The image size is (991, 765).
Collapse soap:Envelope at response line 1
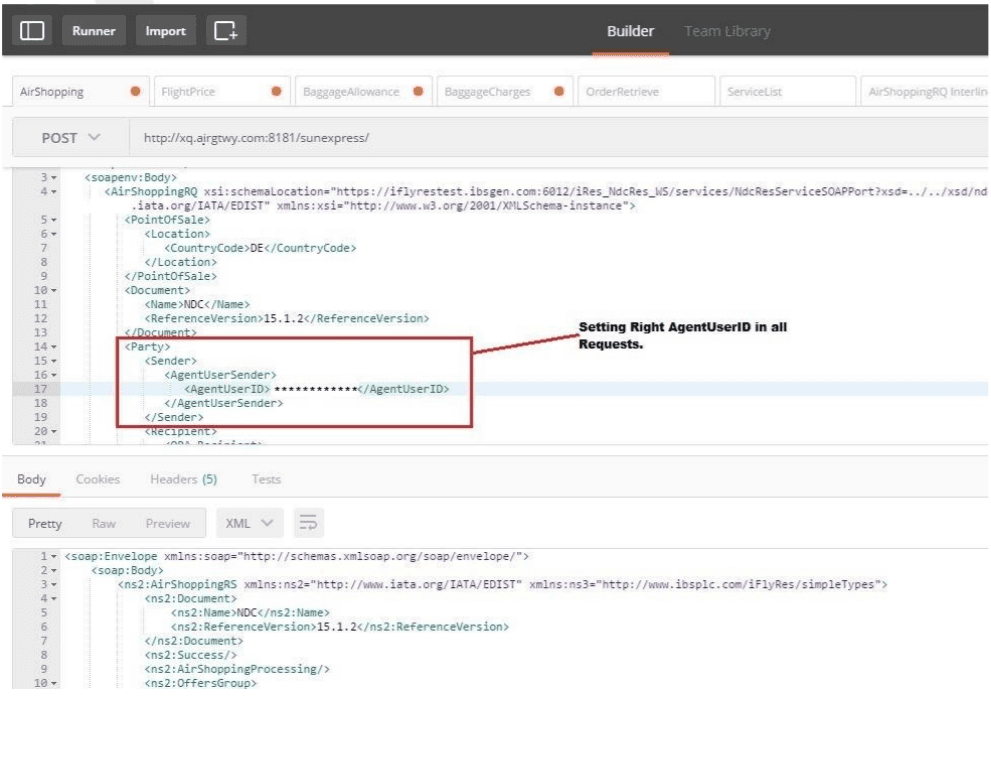(x=54, y=556)
